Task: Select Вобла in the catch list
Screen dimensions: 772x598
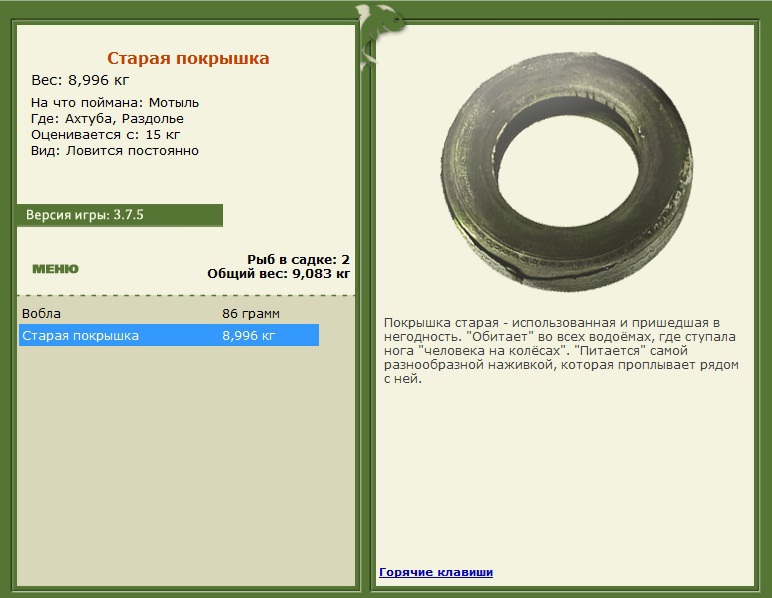Action: [x=169, y=314]
